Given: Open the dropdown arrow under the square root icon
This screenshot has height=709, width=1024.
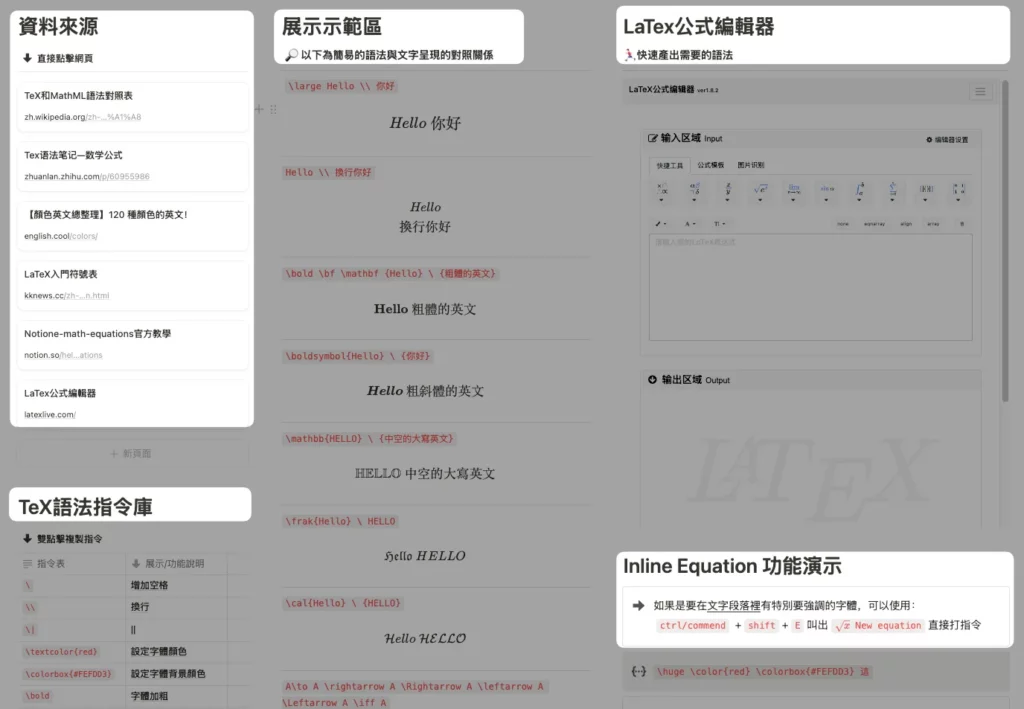Looking at the screenshot, I should click(x=760, y=202).
